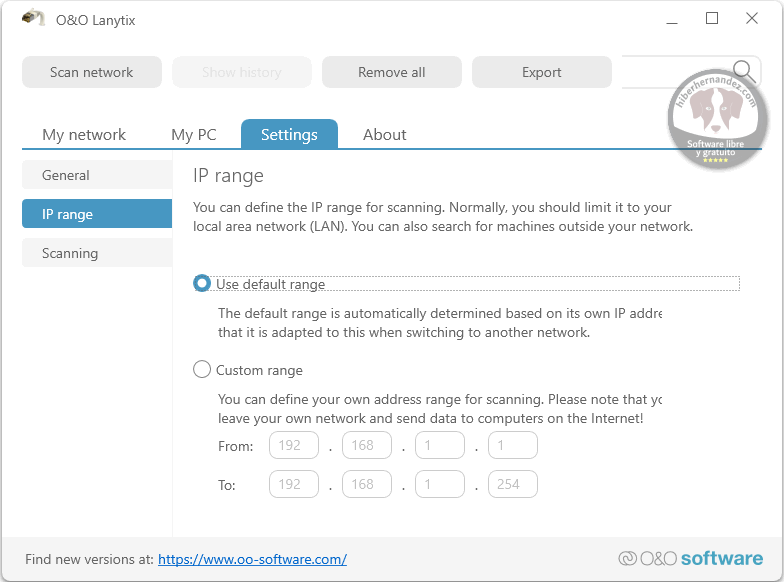
Task: Open the General settings section
Action: point(97,175)
